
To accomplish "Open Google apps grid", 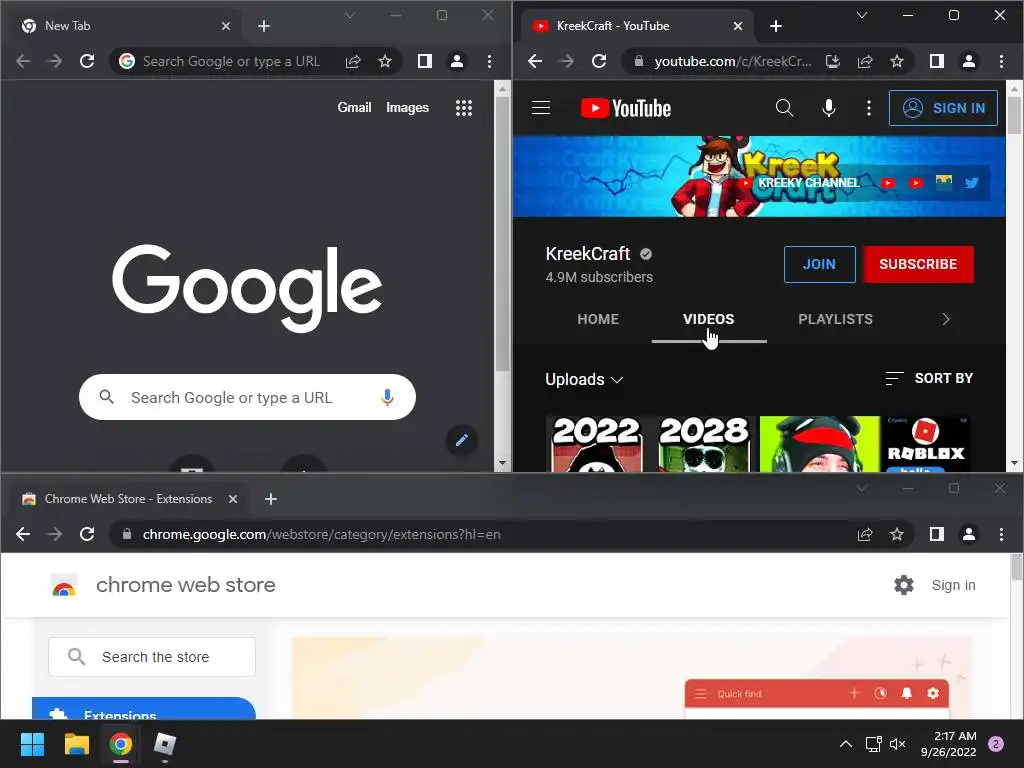I will (464, 108).
